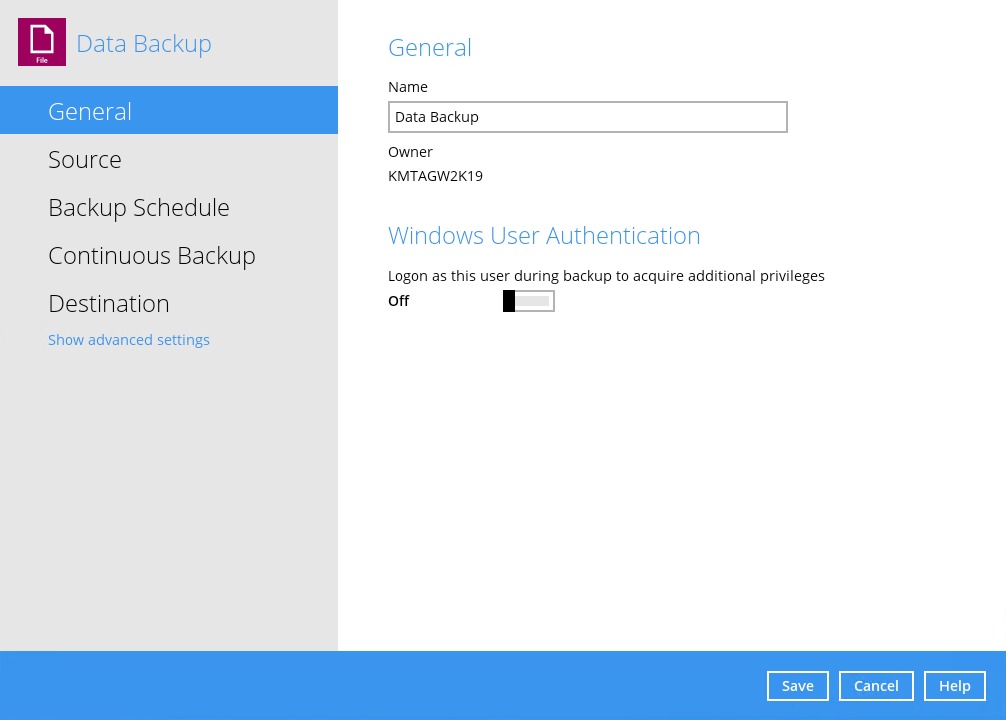Click the Data Backup title in sidebar header
Screen dimensions: 1006x720
(x=144, y=44)
